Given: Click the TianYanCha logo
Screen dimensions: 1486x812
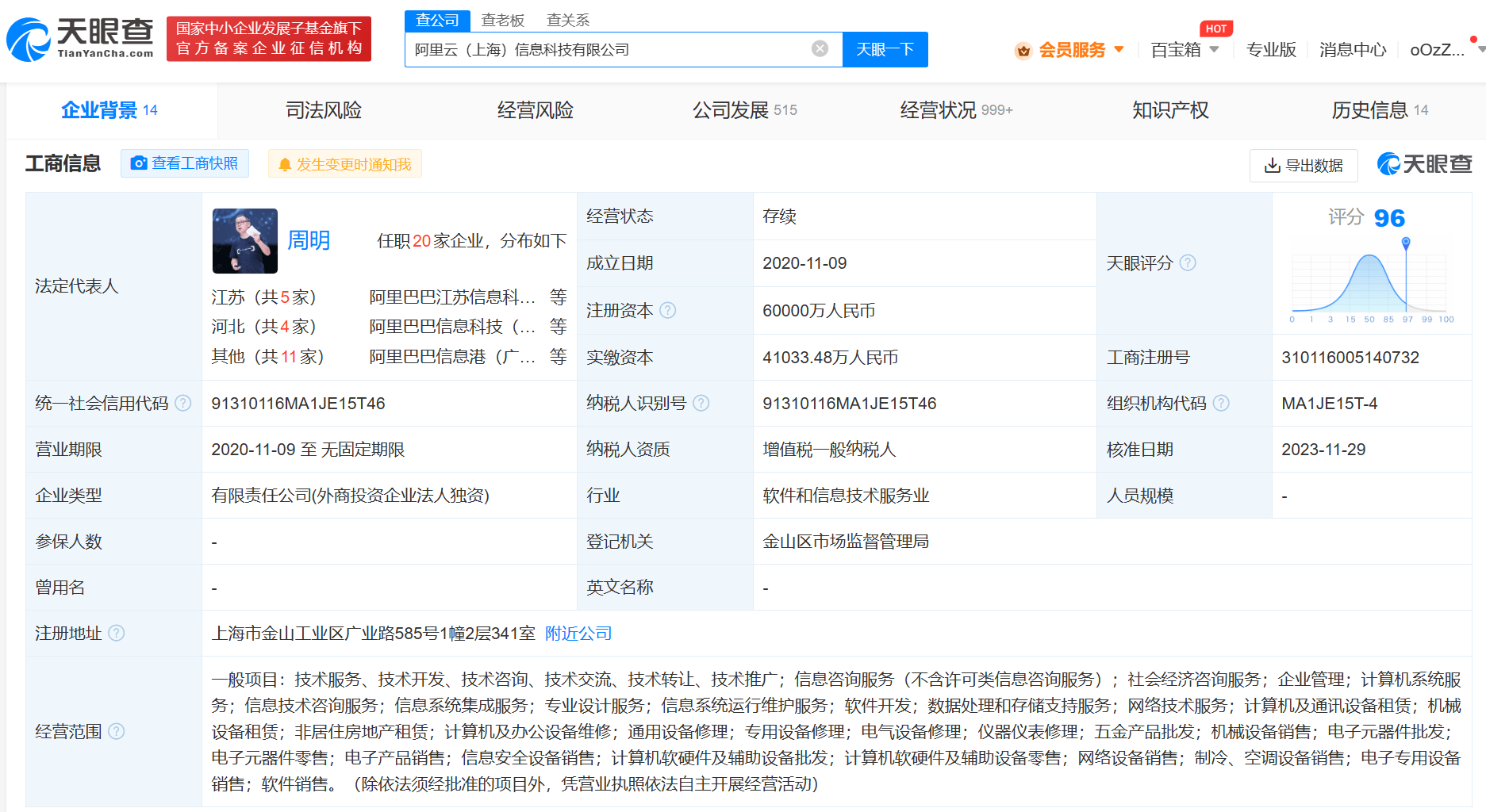Looking at the screenshot, I should point(80,38).
